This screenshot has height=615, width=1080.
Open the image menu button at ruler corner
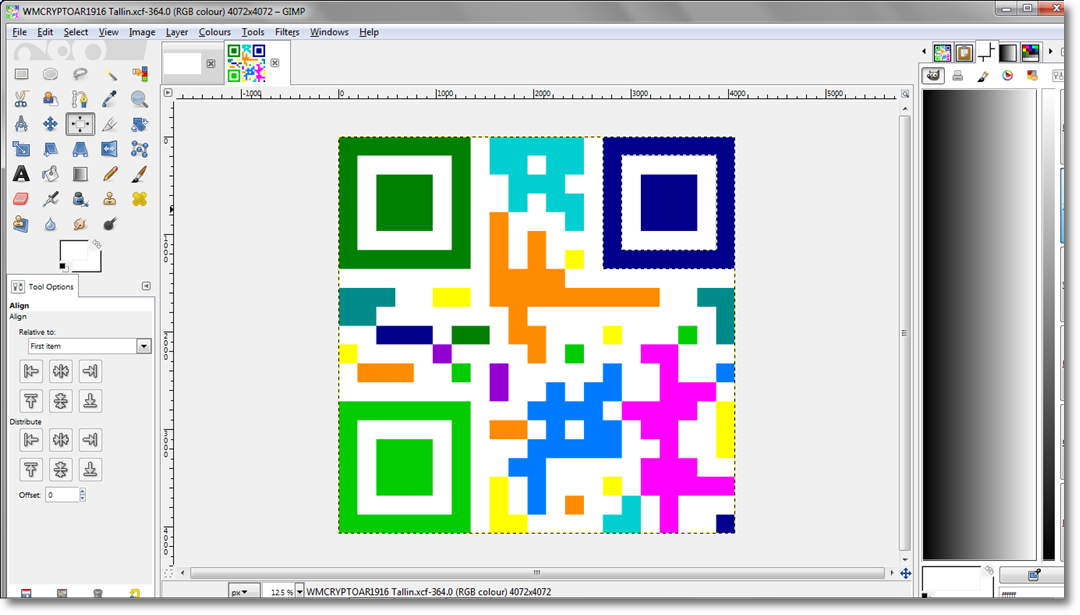click(x=168, y=92)
